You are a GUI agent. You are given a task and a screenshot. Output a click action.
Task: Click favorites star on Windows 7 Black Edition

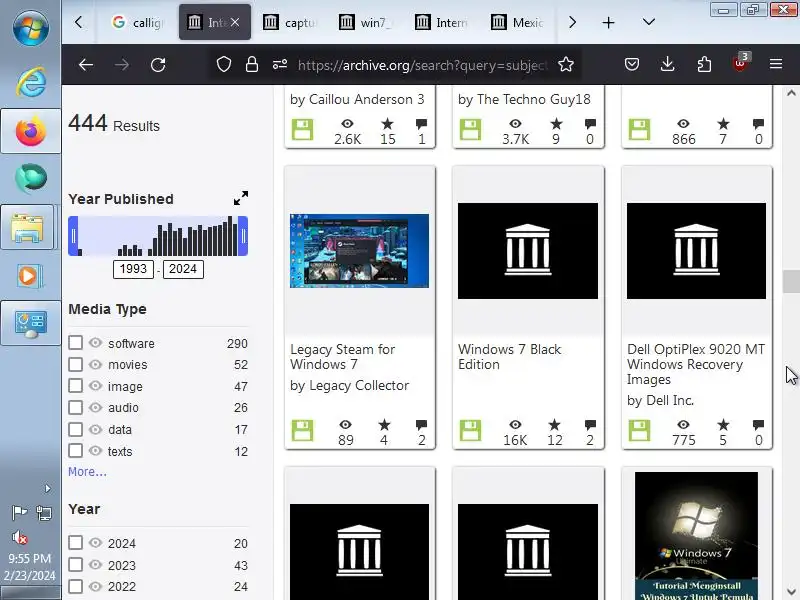(555, 424)
